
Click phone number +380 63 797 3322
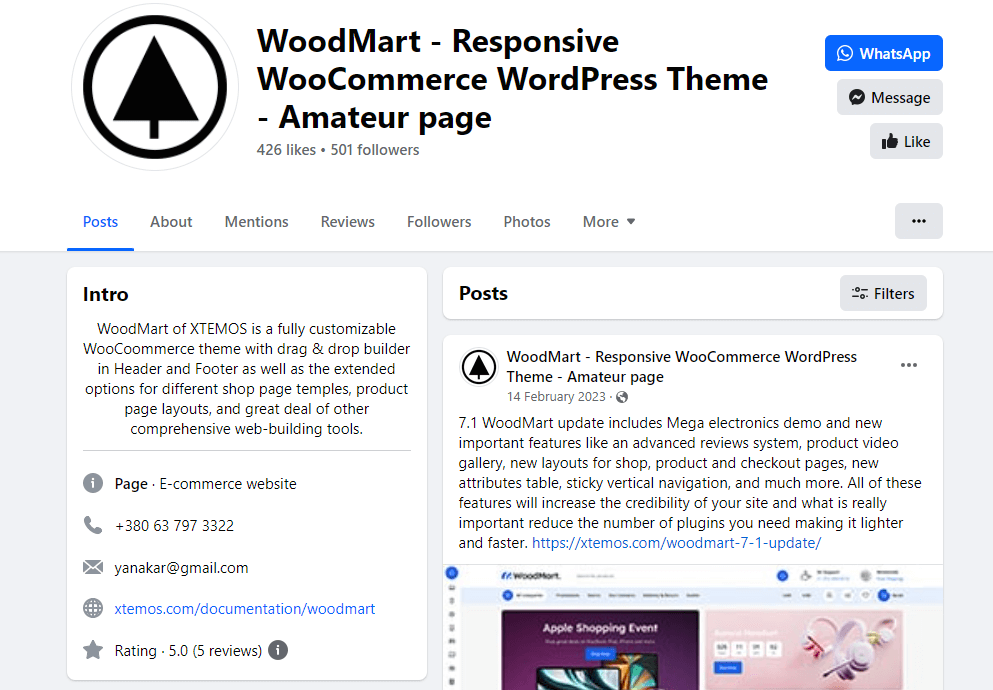click(x=174, y=526)
